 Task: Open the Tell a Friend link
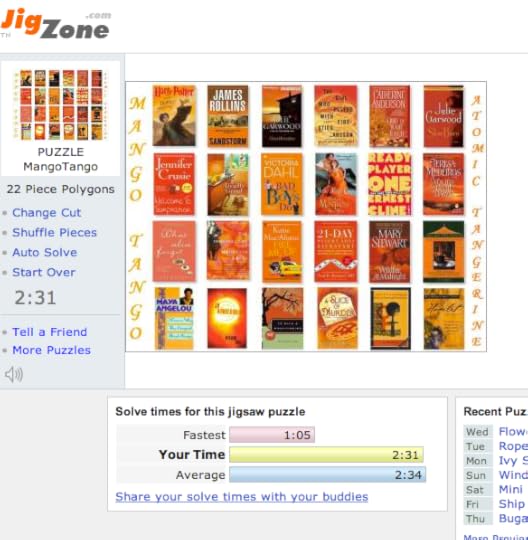pos(50,332)
